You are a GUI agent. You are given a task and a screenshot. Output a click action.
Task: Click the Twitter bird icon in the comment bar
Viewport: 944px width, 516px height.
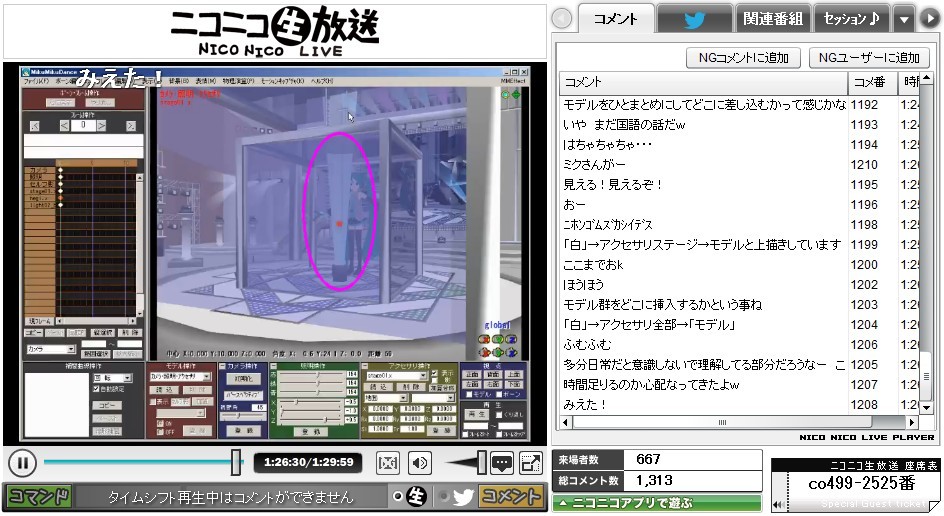(x=463, y=497)
